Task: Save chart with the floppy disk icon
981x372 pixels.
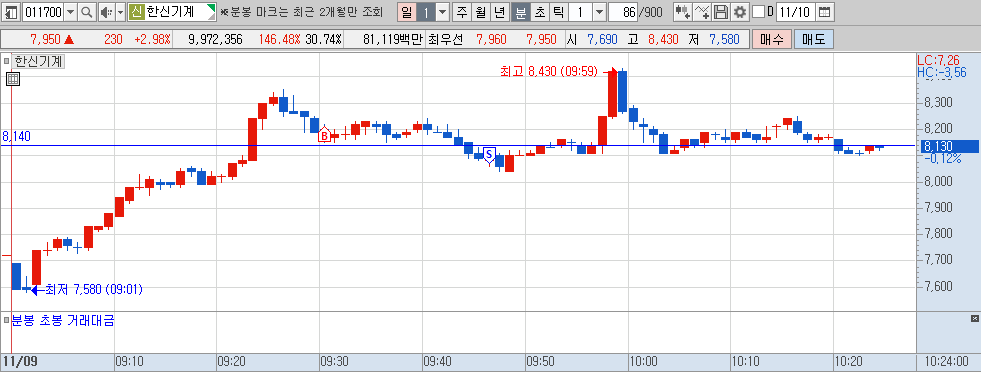Action: point(721,11)
